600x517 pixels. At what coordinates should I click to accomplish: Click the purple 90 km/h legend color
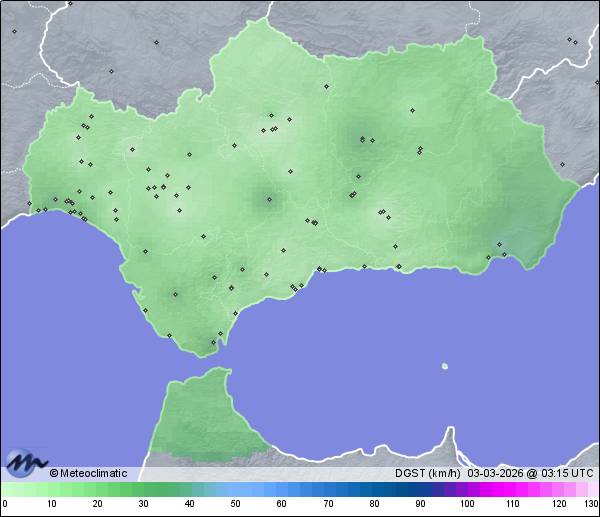point(420,489)
